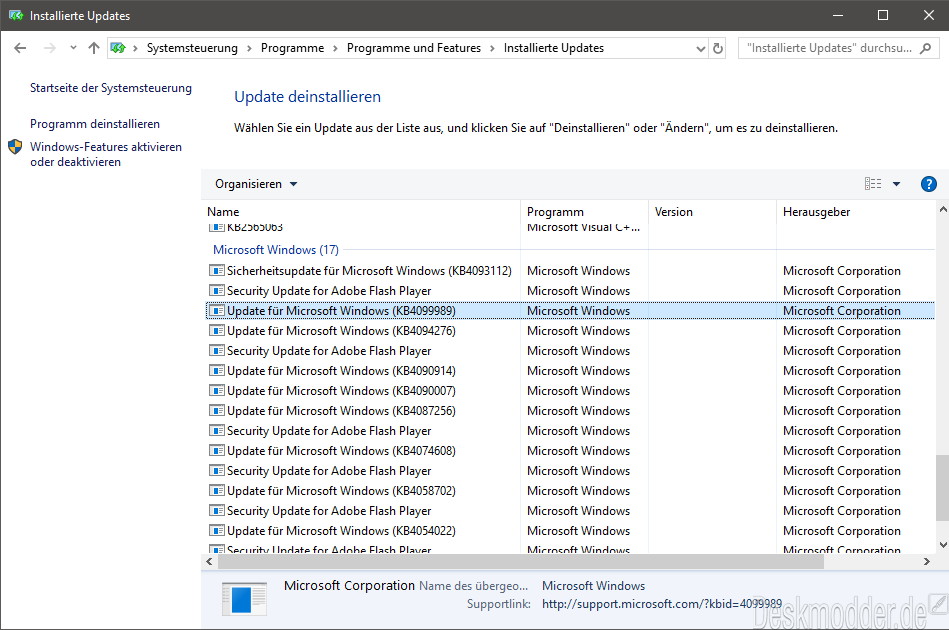The width and height of the screenshot is (949, 630).
Task: Click the Control Panel icon in address bar
Action: click(118, 48)
